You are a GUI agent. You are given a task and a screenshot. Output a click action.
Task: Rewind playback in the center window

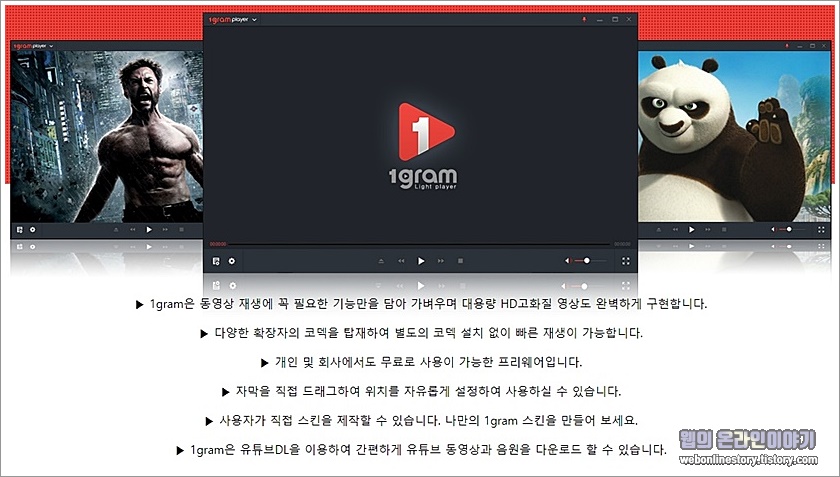click(401, 261)
